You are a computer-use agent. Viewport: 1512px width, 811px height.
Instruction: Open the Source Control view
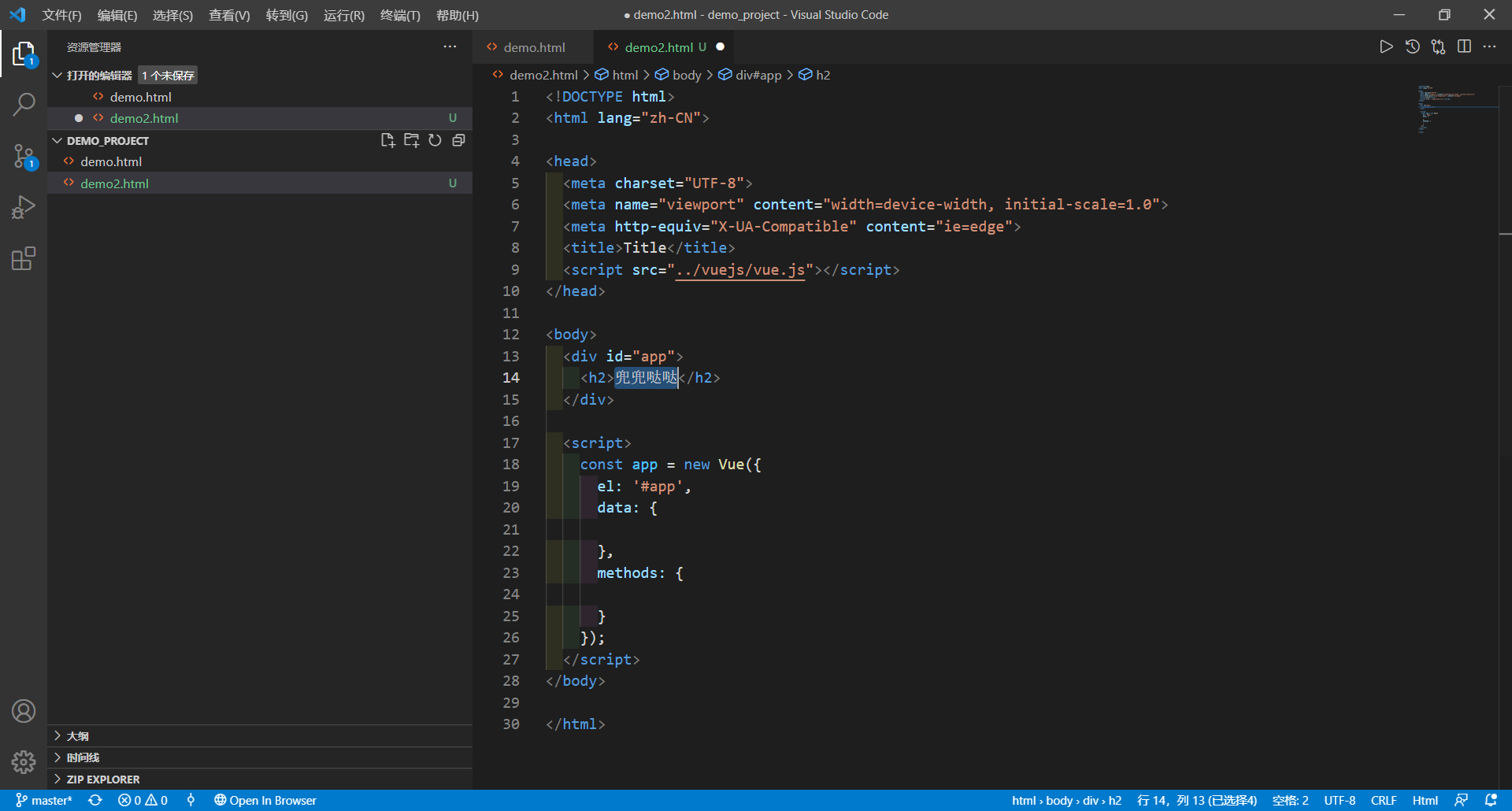click(24, 156)
